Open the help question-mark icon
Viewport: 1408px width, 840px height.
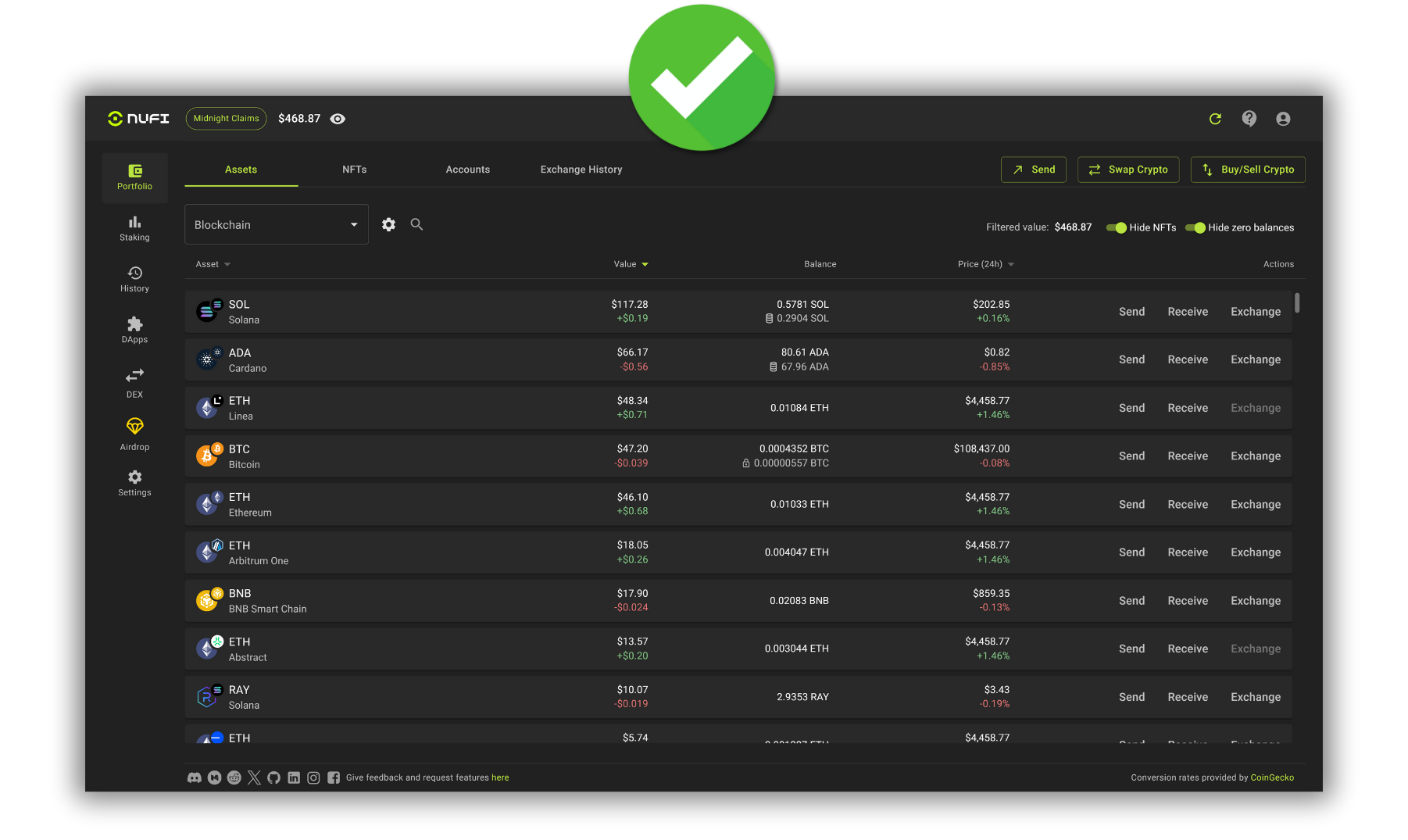pos(1249,119)
